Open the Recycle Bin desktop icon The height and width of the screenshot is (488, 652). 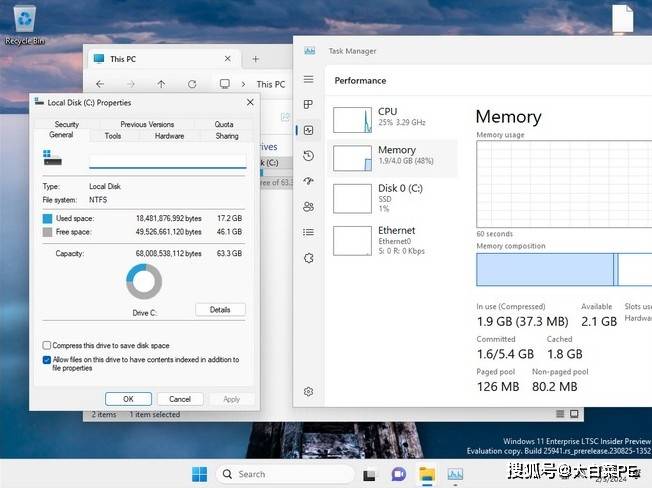tap(25, 25)
